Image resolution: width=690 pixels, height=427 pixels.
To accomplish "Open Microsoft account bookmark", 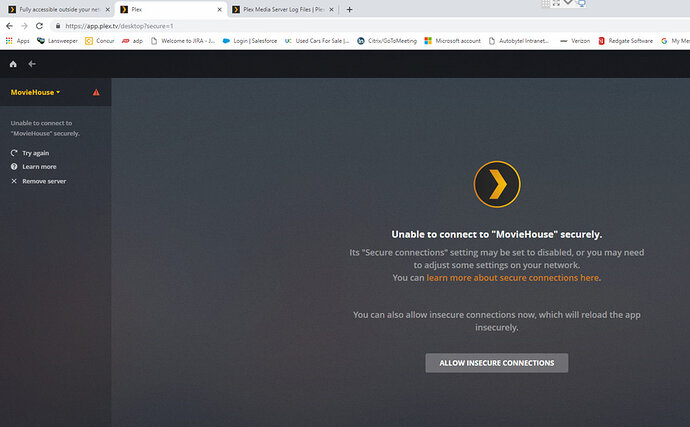I will [x=452, y=41].
